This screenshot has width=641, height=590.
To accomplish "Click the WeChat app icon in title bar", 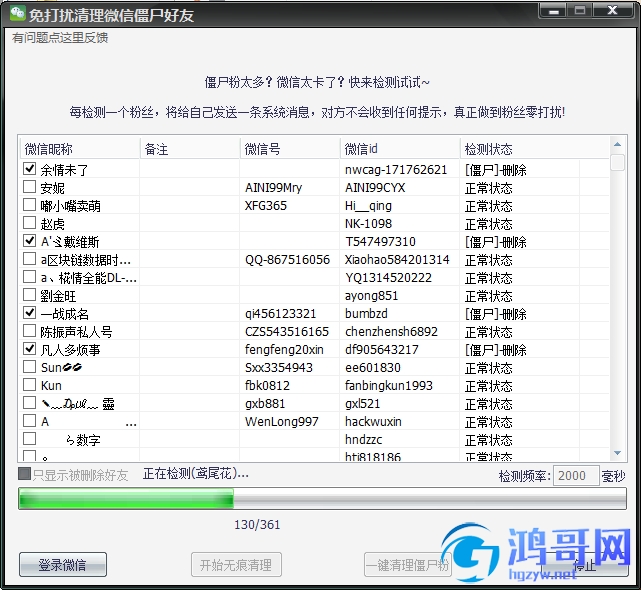I will pos(18,13).
